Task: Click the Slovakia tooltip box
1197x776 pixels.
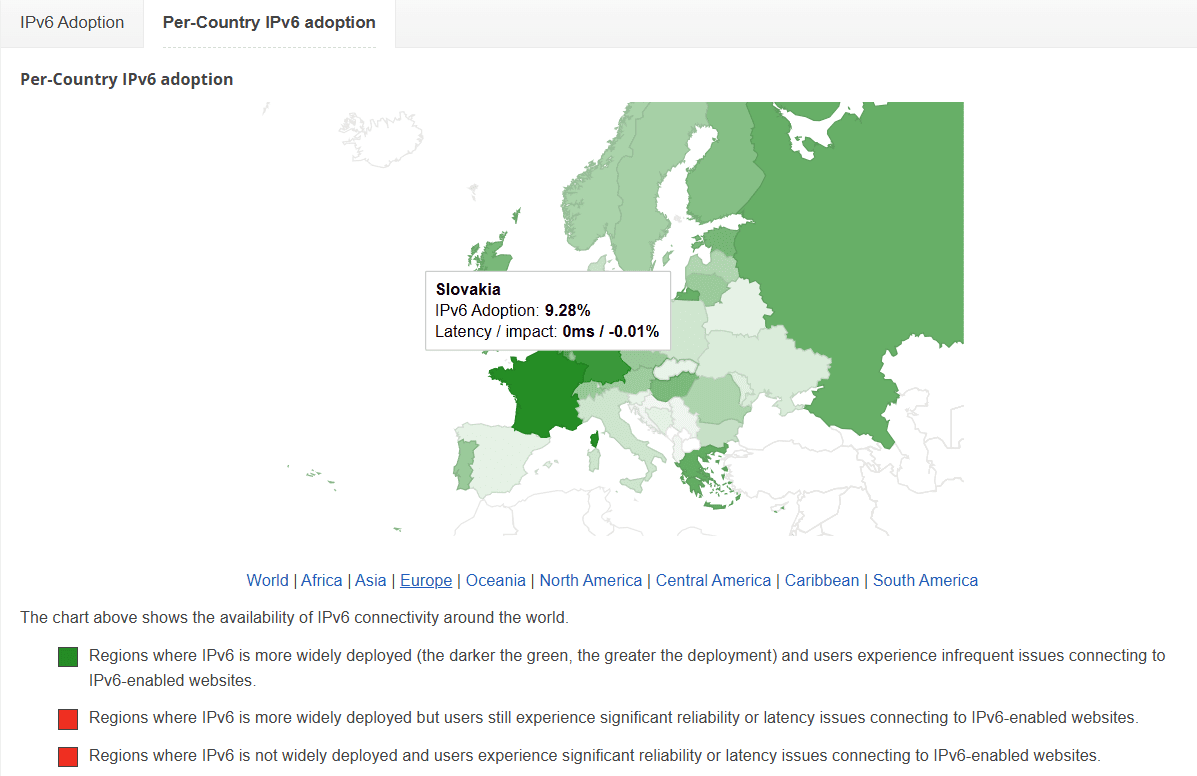Action: click(547, 310)
